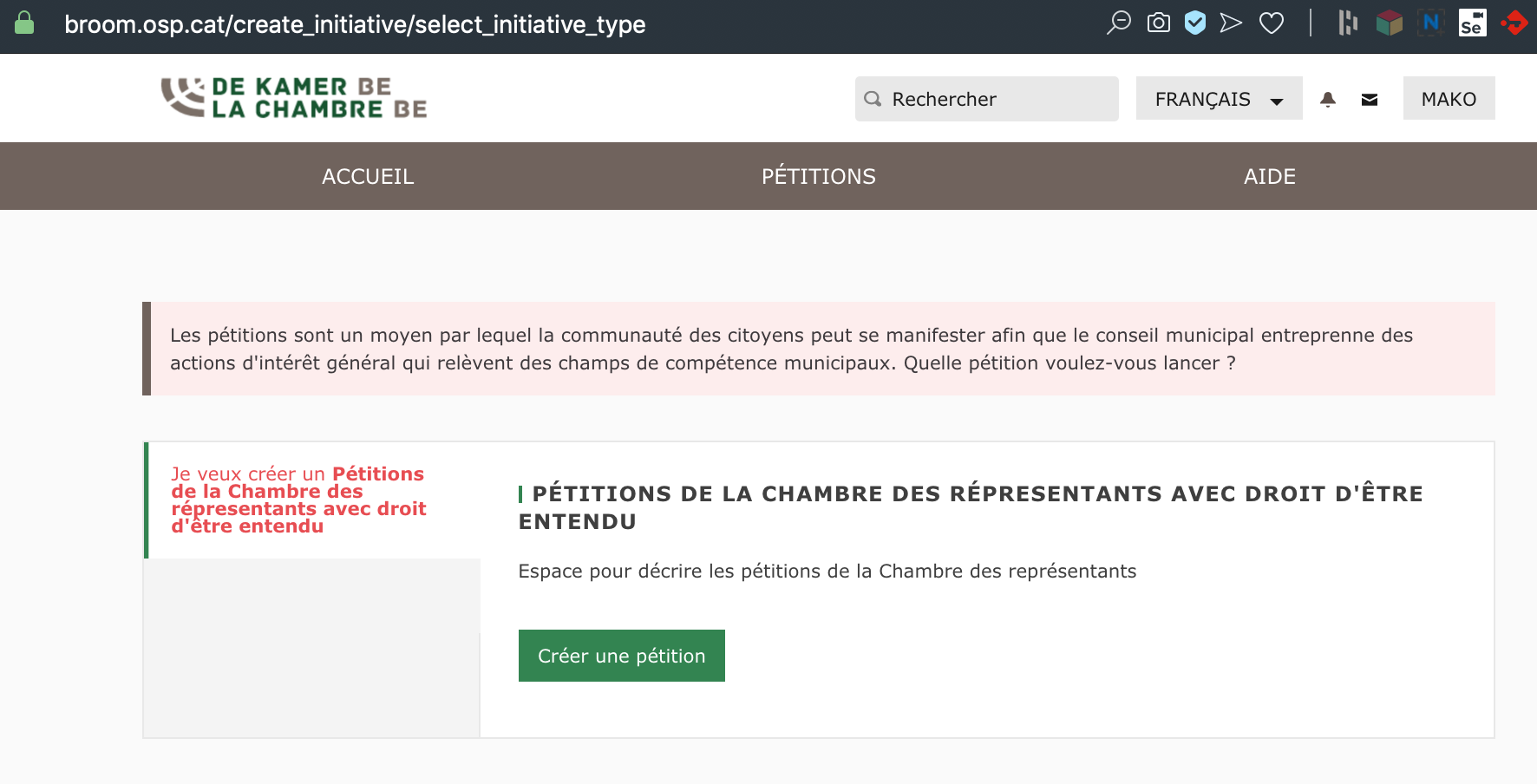Click the green padlock site security icon
The width and height of the screenshot is (1537, 784).
24,23
